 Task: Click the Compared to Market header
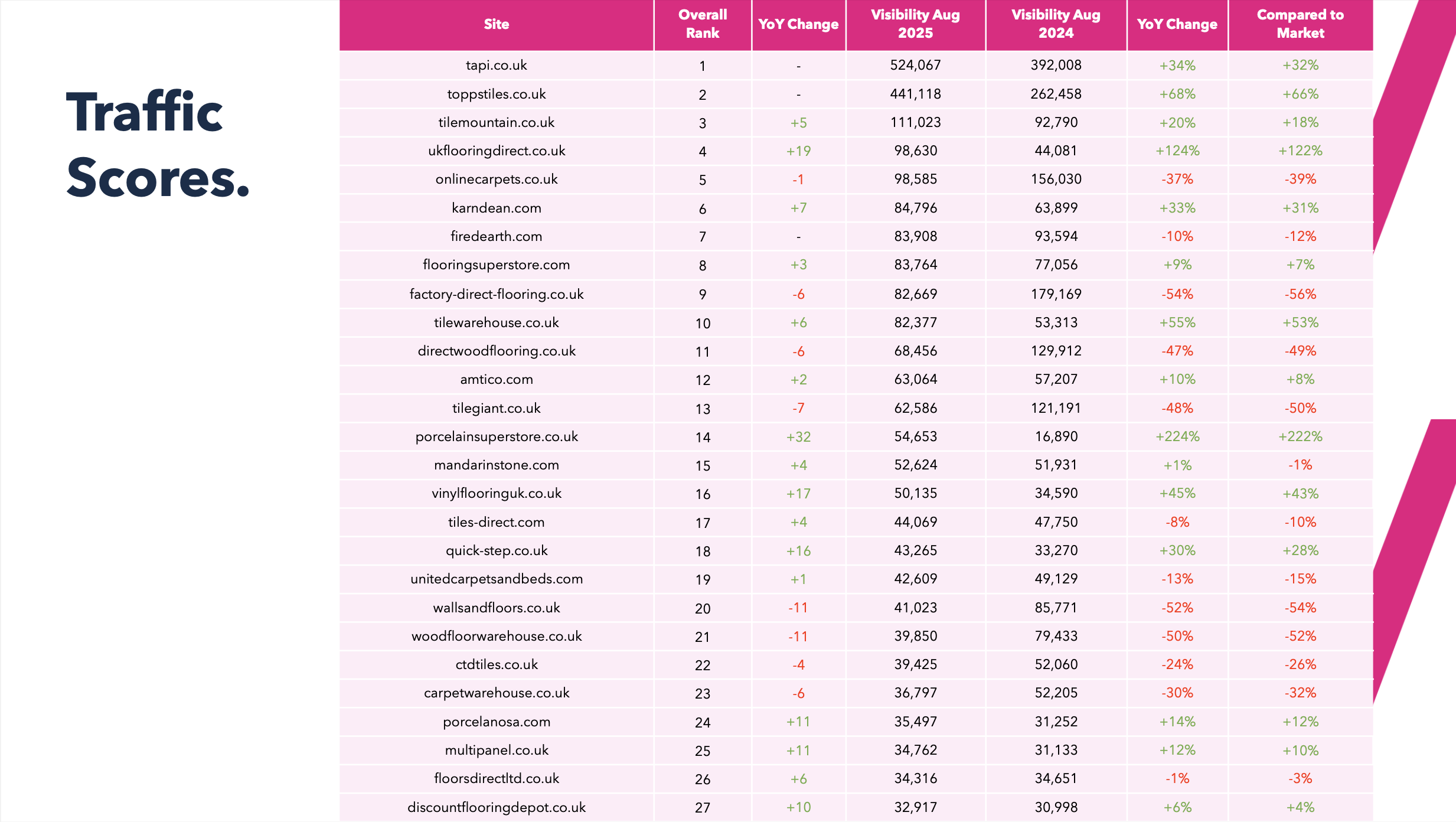click(1300, 24)
